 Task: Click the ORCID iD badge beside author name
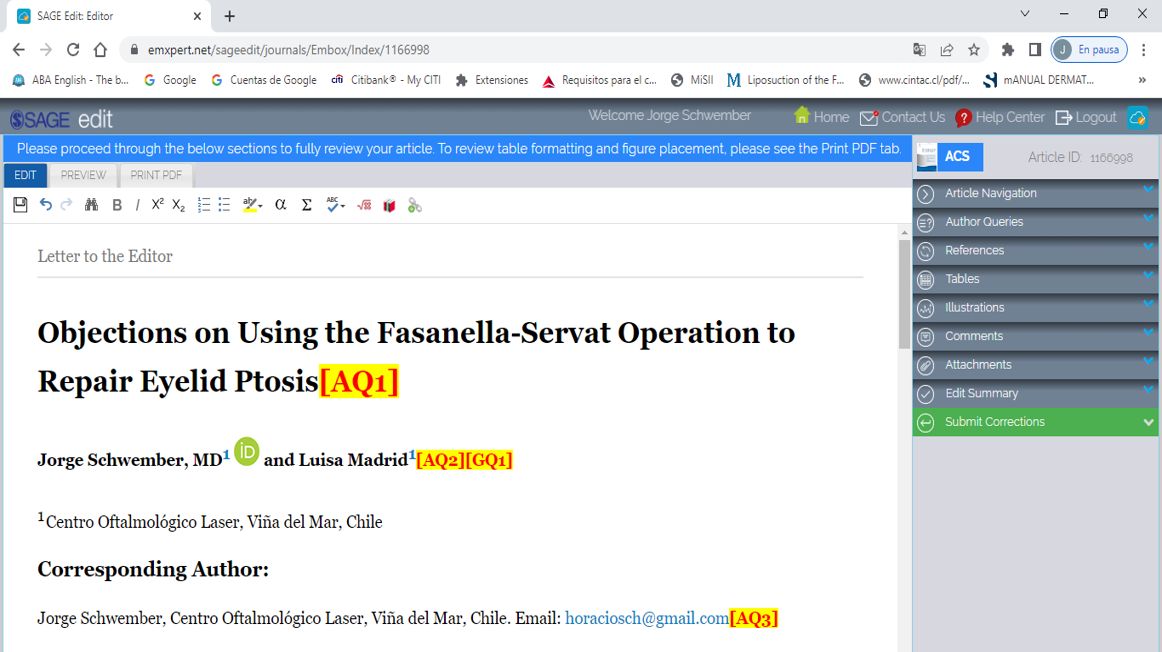(x=246, y=452)
